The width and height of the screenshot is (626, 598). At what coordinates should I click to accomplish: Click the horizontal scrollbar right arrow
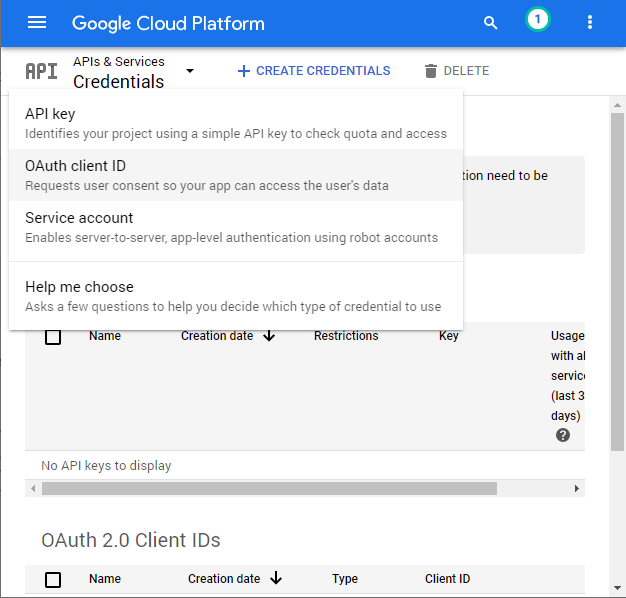click(x=576, y=489)
